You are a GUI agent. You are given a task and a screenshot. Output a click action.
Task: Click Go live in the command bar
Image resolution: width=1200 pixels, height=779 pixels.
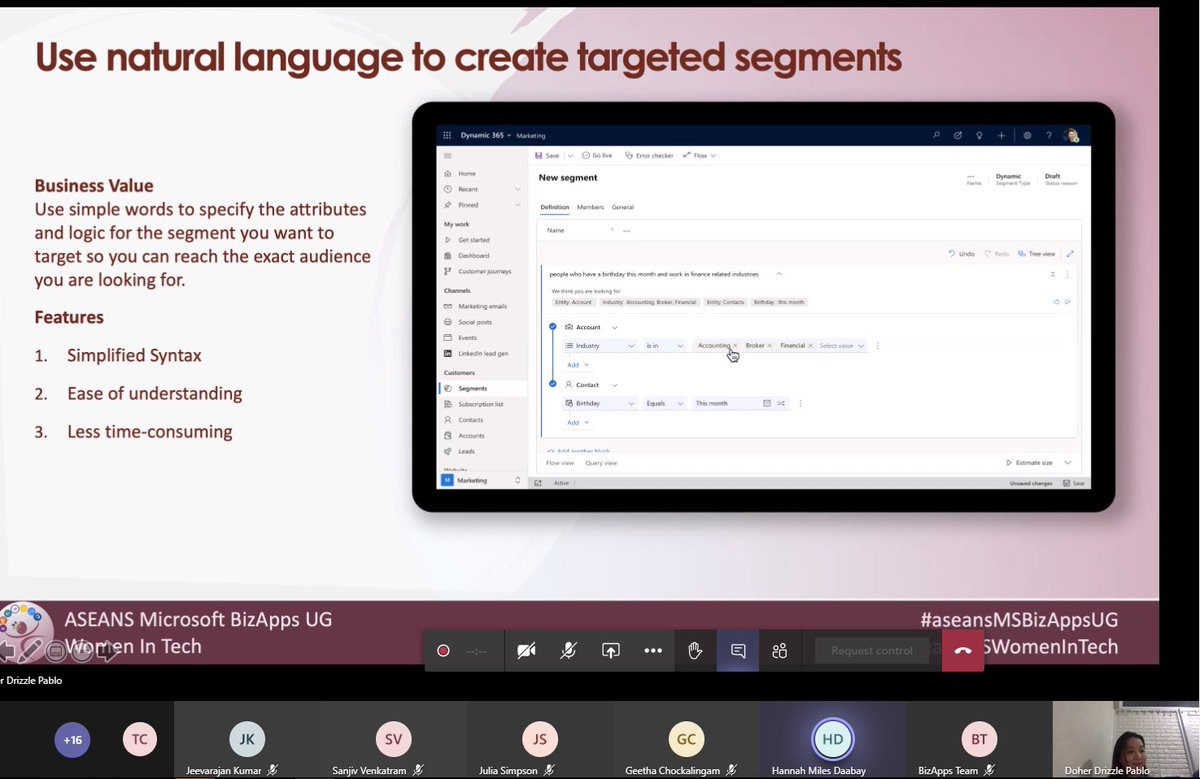(x=597, y=156)
